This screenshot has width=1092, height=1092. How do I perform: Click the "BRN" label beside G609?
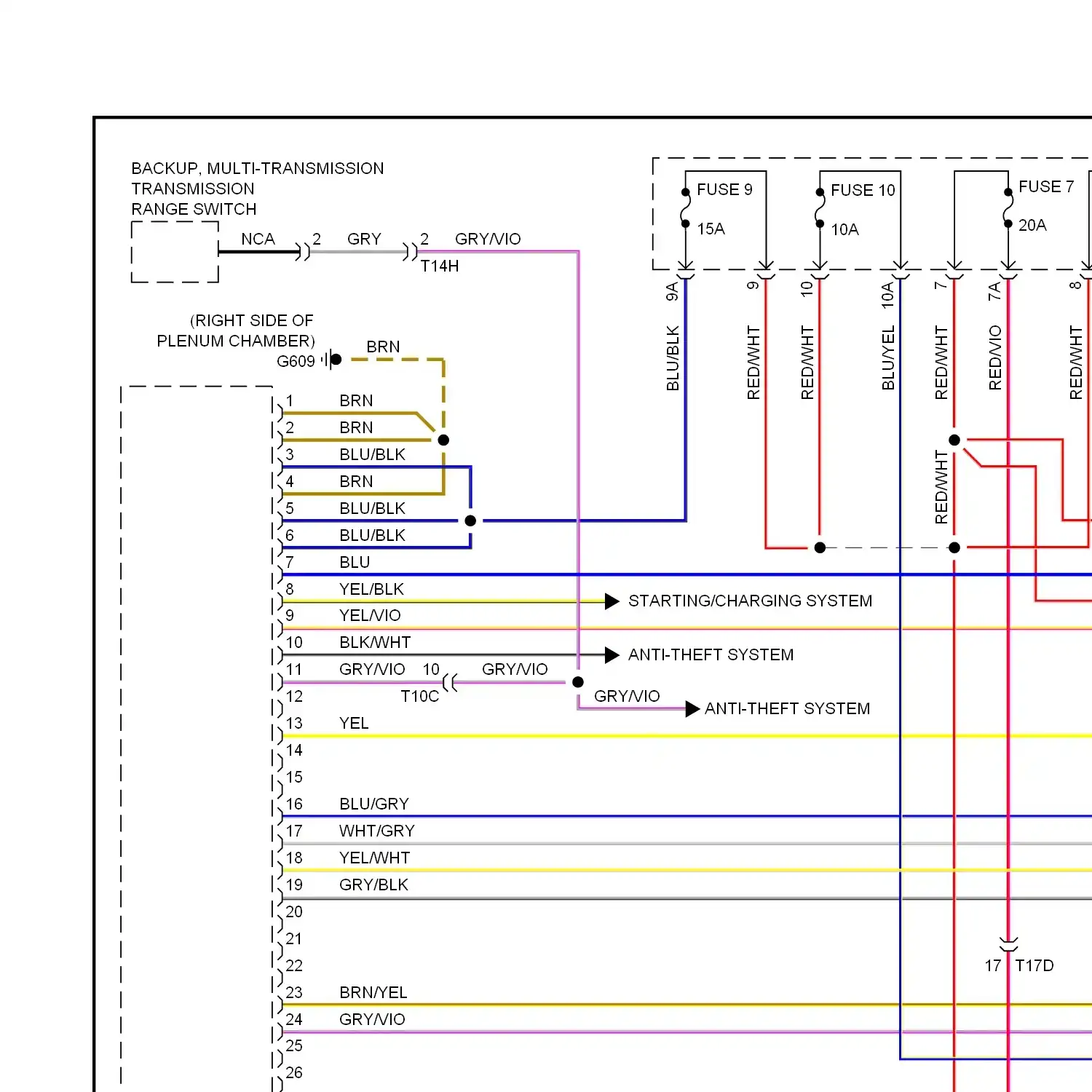(x=383, y=347)
